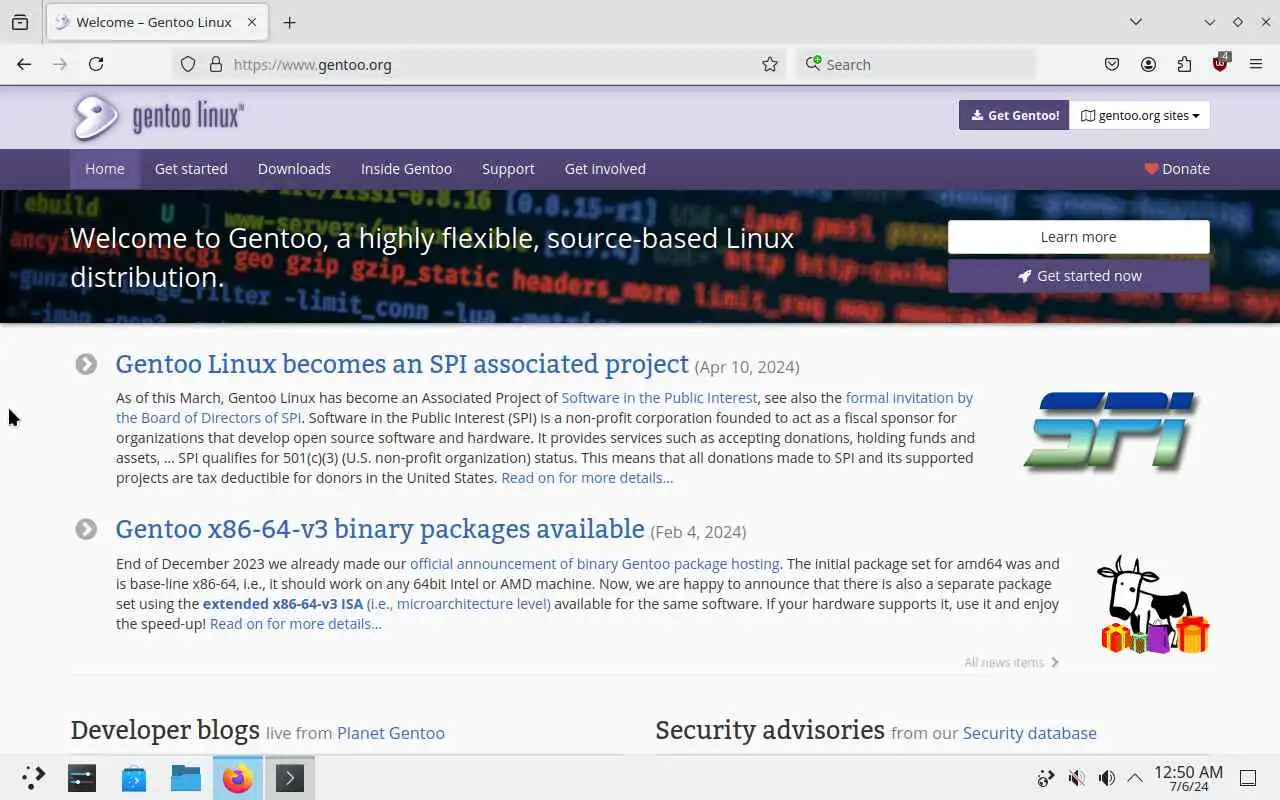Click Read on link in SPI article
The image size is (1280, 800).
click(x=587, y=478)
